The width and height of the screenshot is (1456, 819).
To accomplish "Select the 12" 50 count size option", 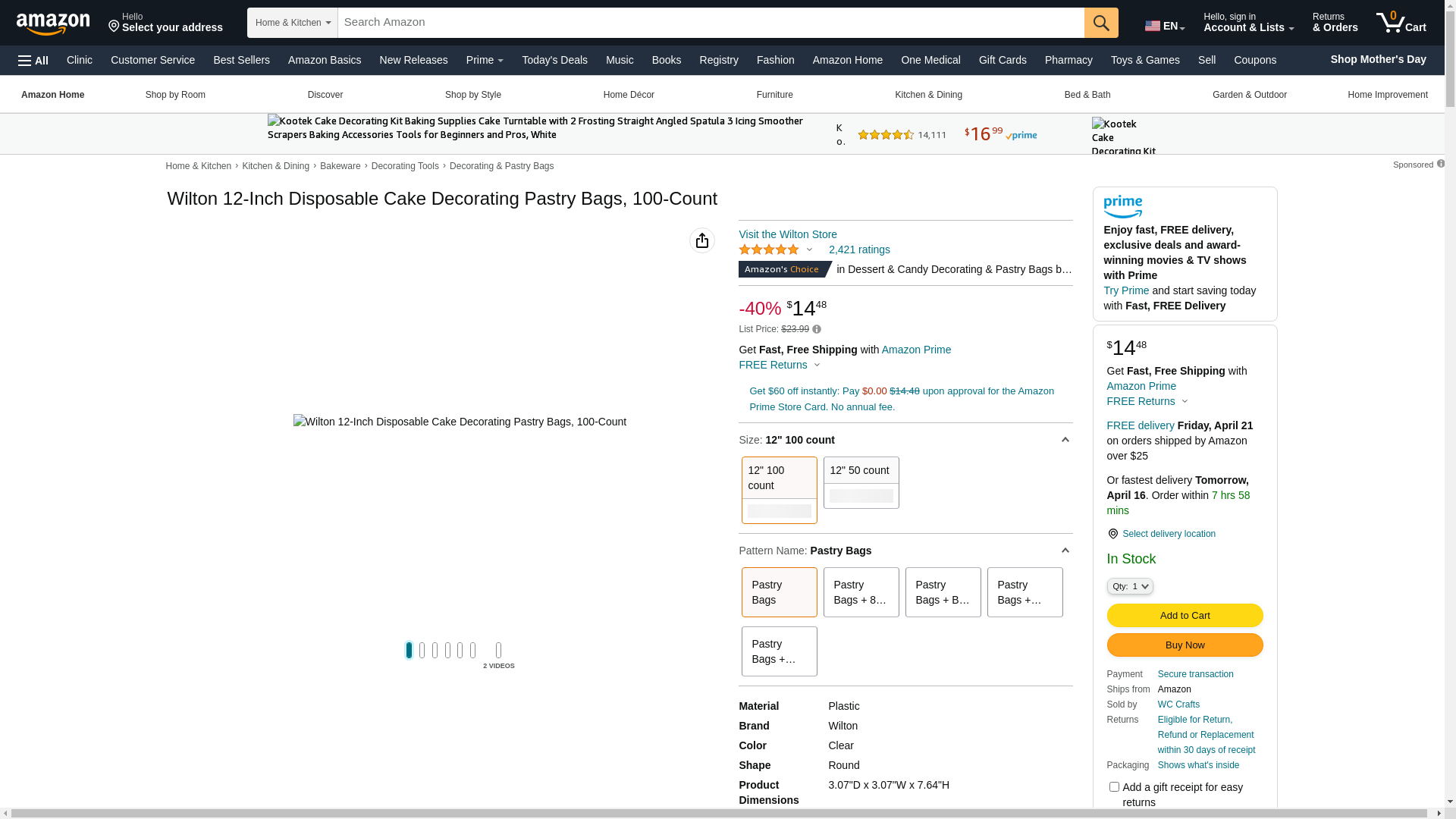I will tap(861, 482).
